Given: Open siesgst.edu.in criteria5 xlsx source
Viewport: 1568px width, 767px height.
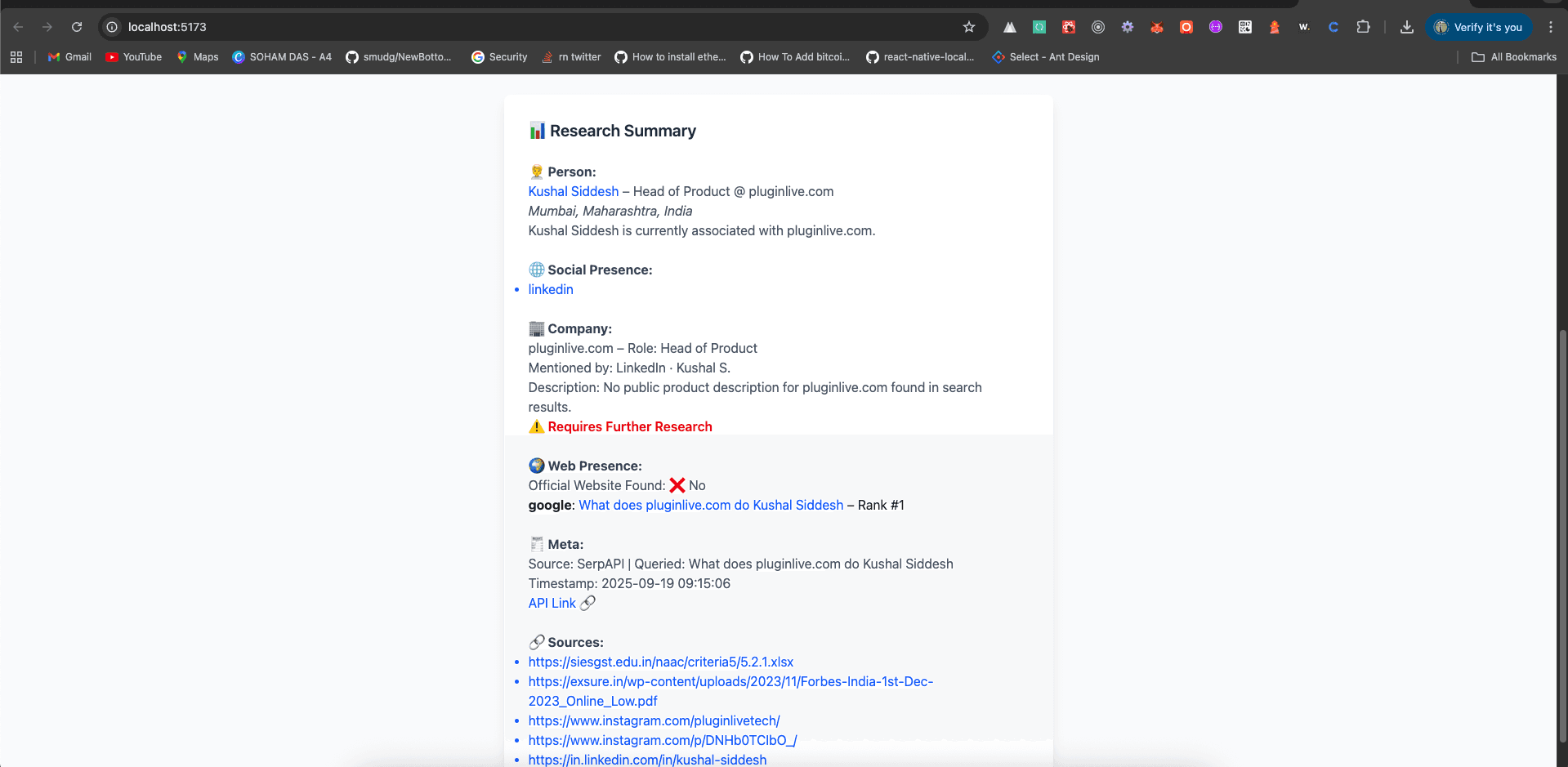Looking at the screenshot, I should (x=661, y=662).
